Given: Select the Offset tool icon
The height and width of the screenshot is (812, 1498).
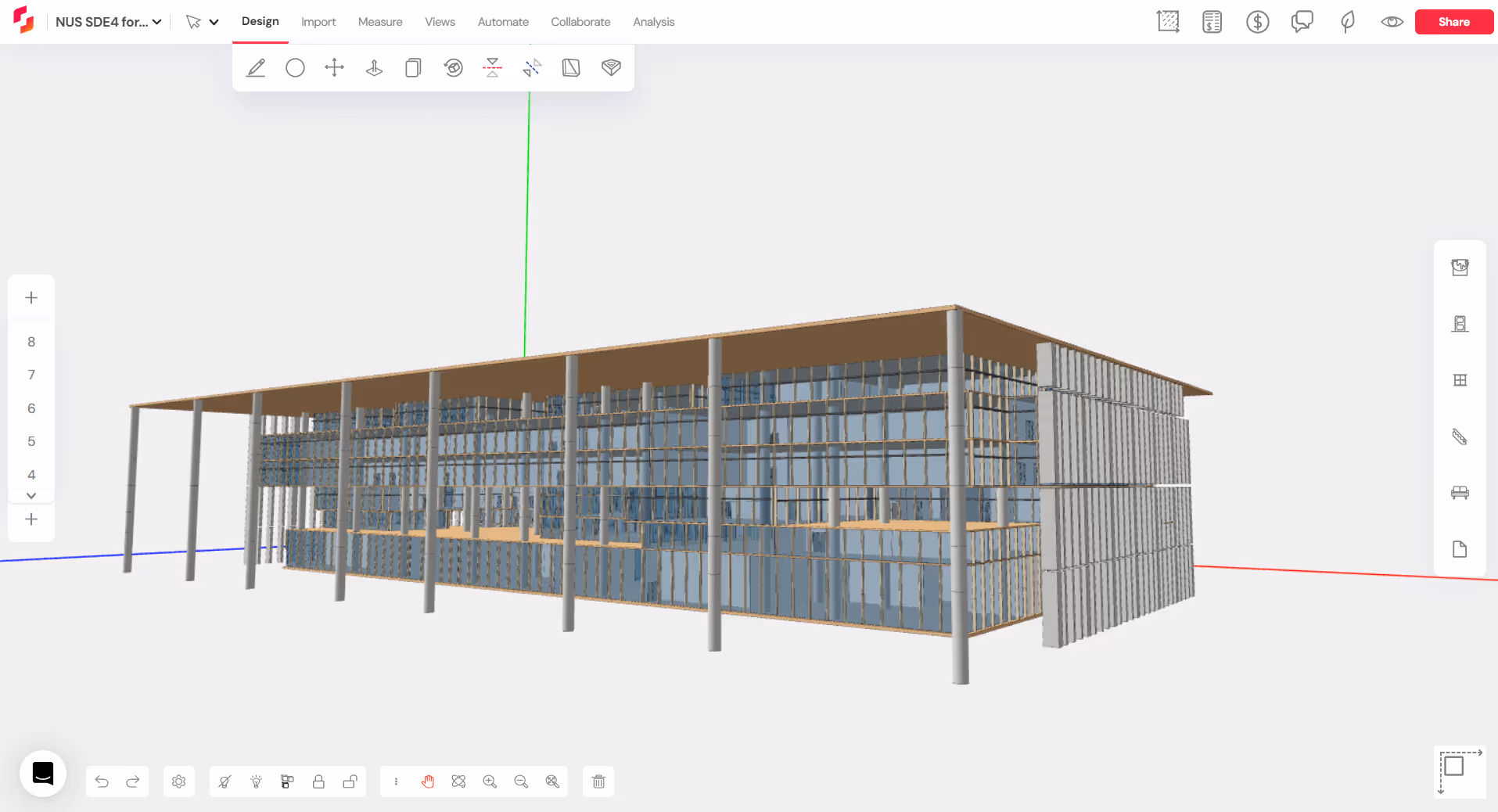Looking at the screenshot, I should point(611,68).
